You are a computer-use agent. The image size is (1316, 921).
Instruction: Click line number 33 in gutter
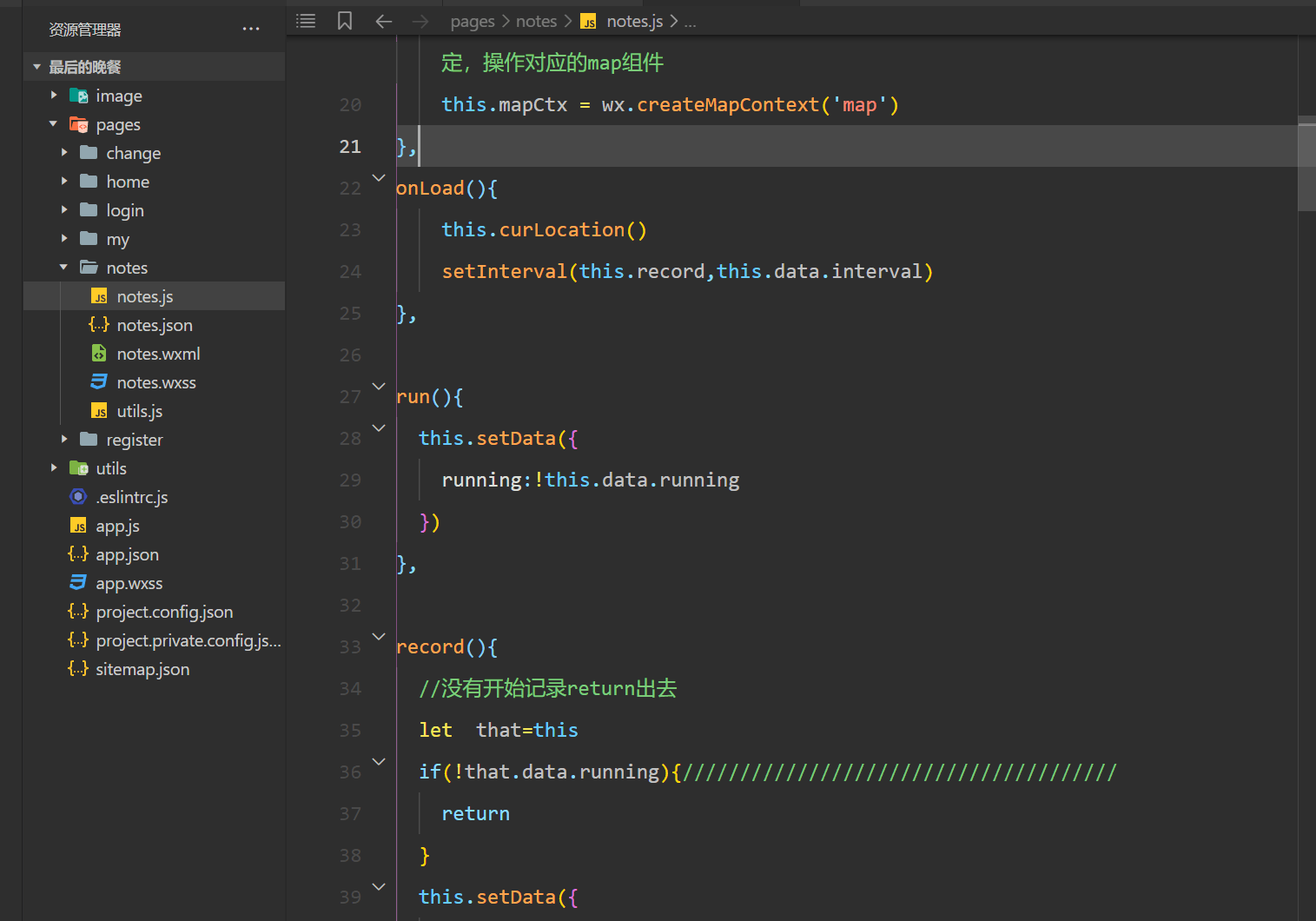pyautogui.click(x=350, y=647)
